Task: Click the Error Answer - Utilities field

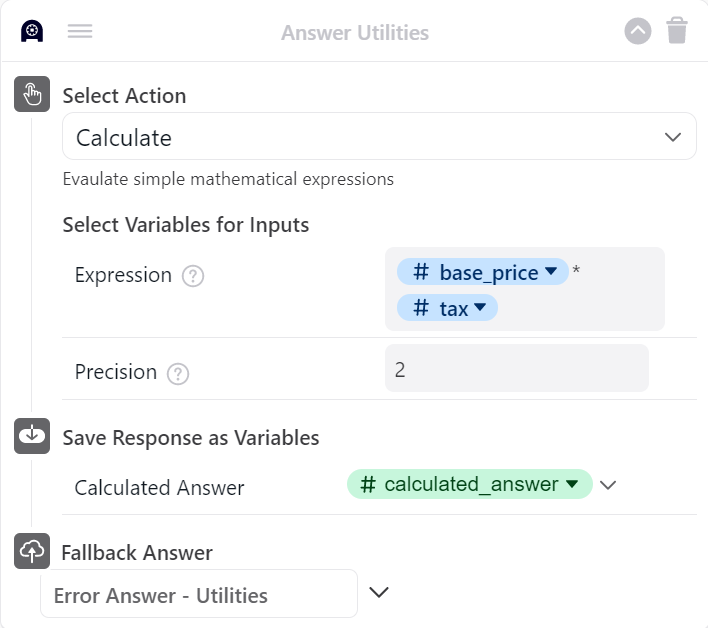Action: click(199, 595)
